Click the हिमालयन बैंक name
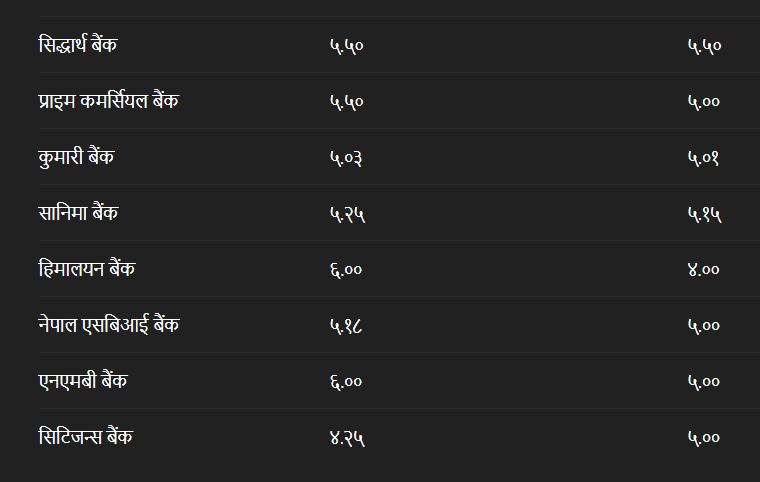The image size is (760, 482). (x=87, y=269)
